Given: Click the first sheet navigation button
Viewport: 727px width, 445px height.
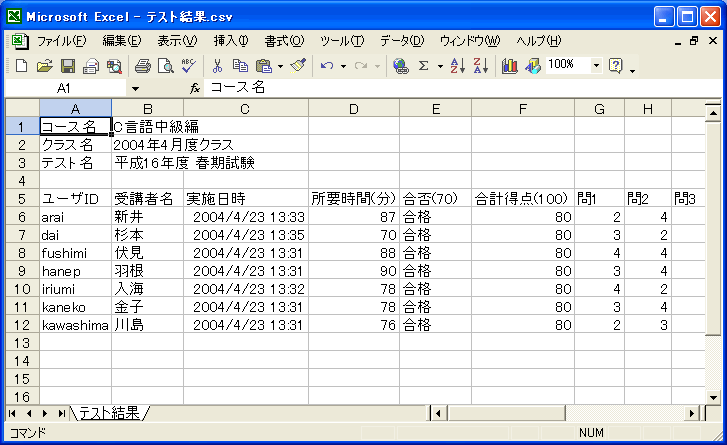Looking at the screenshot, I should point(13,413).
